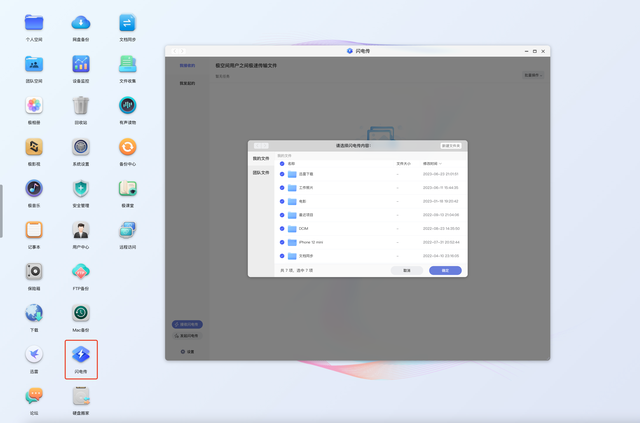Open the iPhone 12 mini folder name
This screenshot has height=423, width=640.
tap(311, 243)
